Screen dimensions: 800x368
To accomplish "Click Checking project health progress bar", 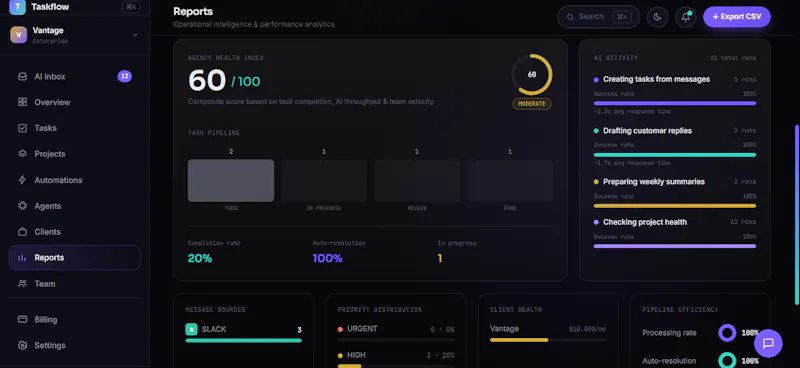I will point(674,246).
